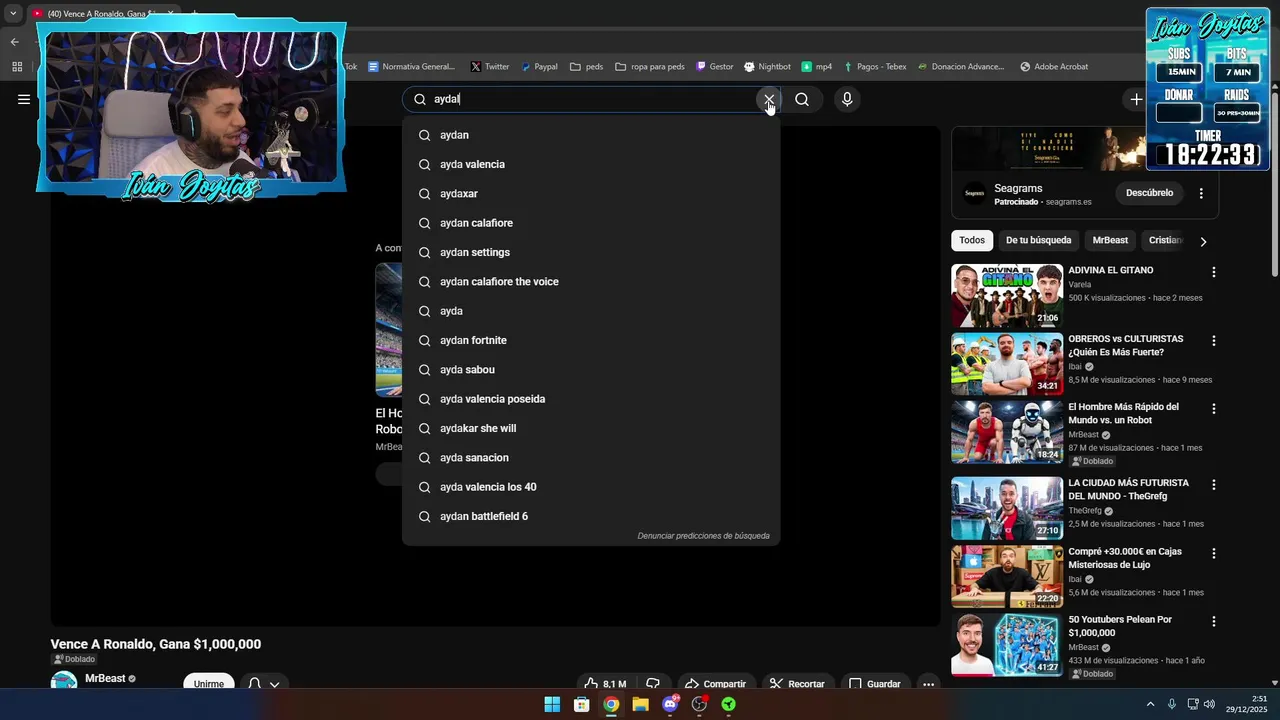Click the Descúbrelo ad button
This screenshot has height=720, width=1280.
tap(1149, 193)
